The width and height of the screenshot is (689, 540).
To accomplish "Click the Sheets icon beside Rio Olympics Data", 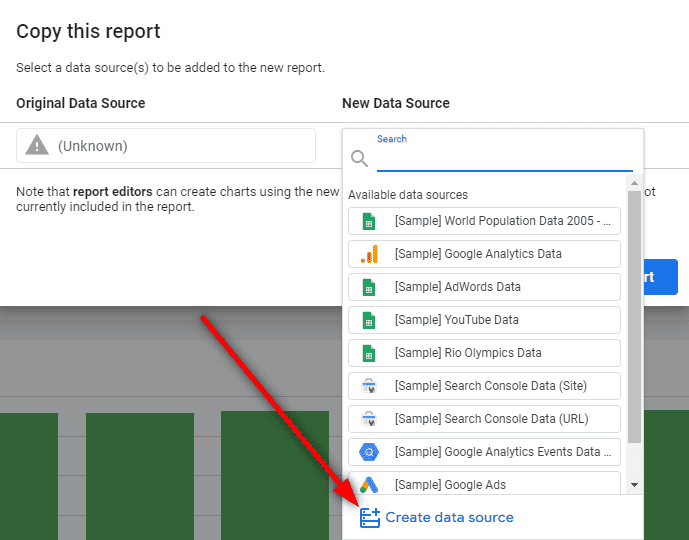I will tap(369, 353).
